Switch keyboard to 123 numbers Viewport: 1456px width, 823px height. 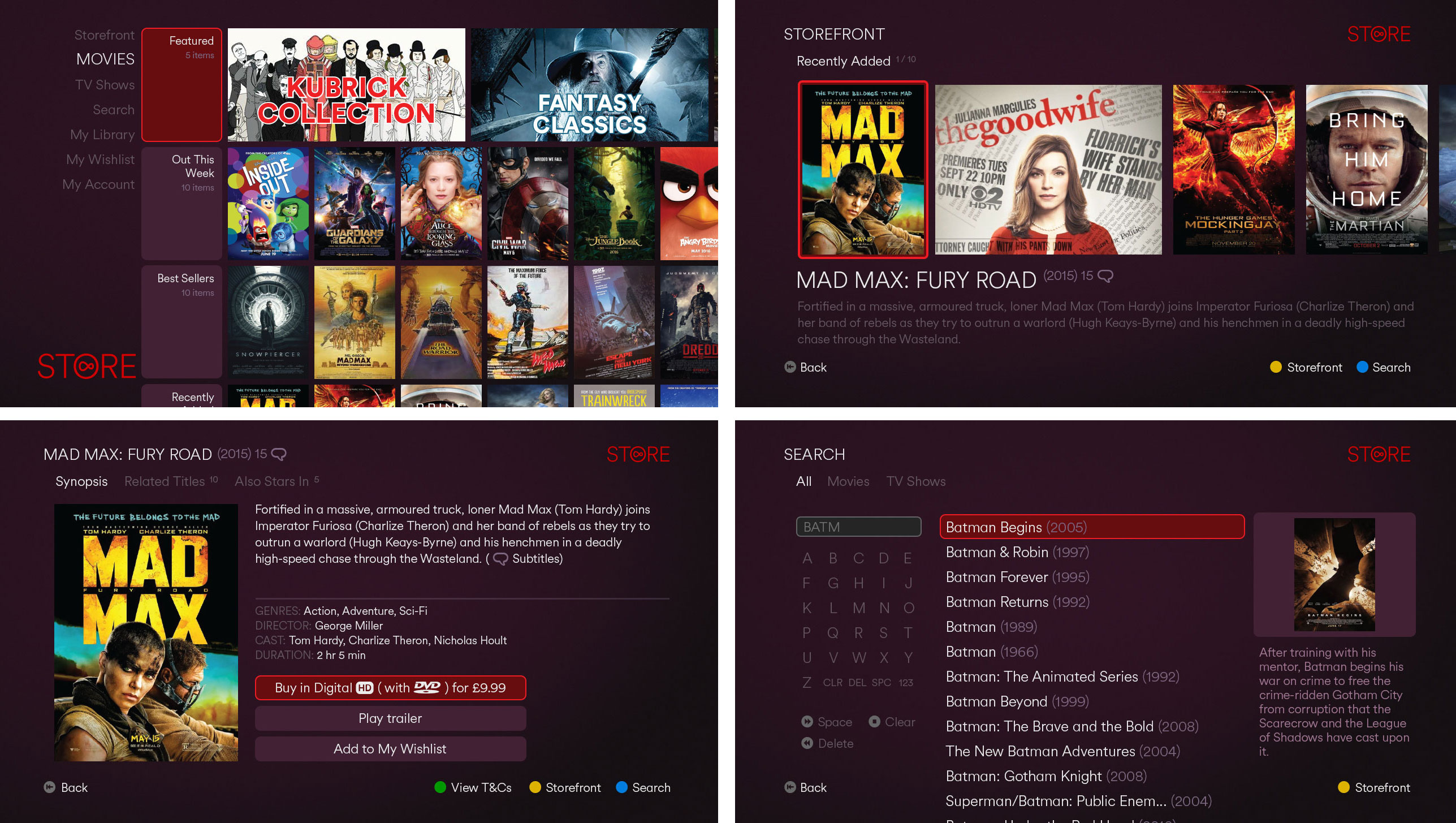tap(906, 683)
